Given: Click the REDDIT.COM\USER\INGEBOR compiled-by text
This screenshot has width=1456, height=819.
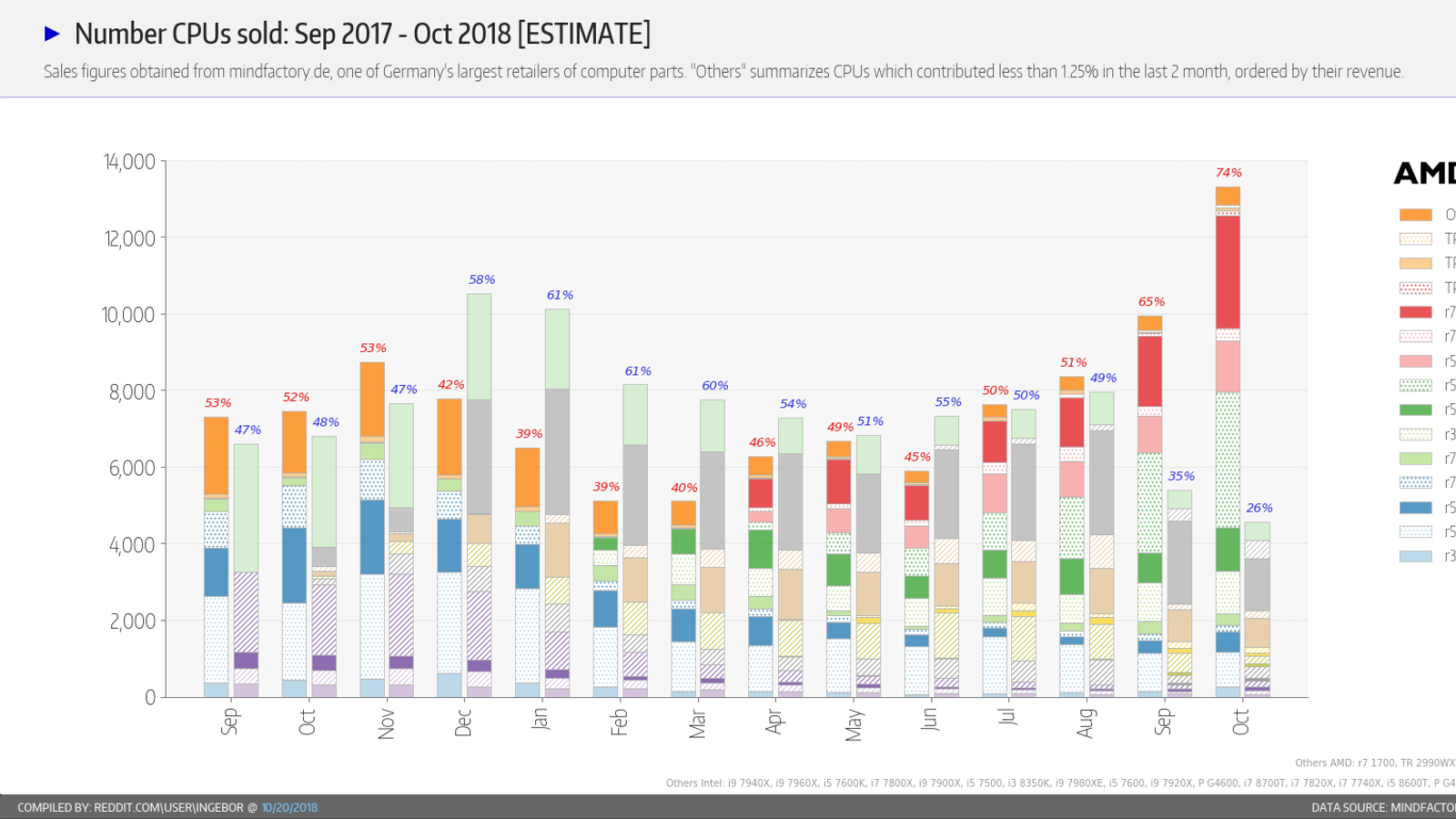Looking at the screenshot, I should click(168, 807).
